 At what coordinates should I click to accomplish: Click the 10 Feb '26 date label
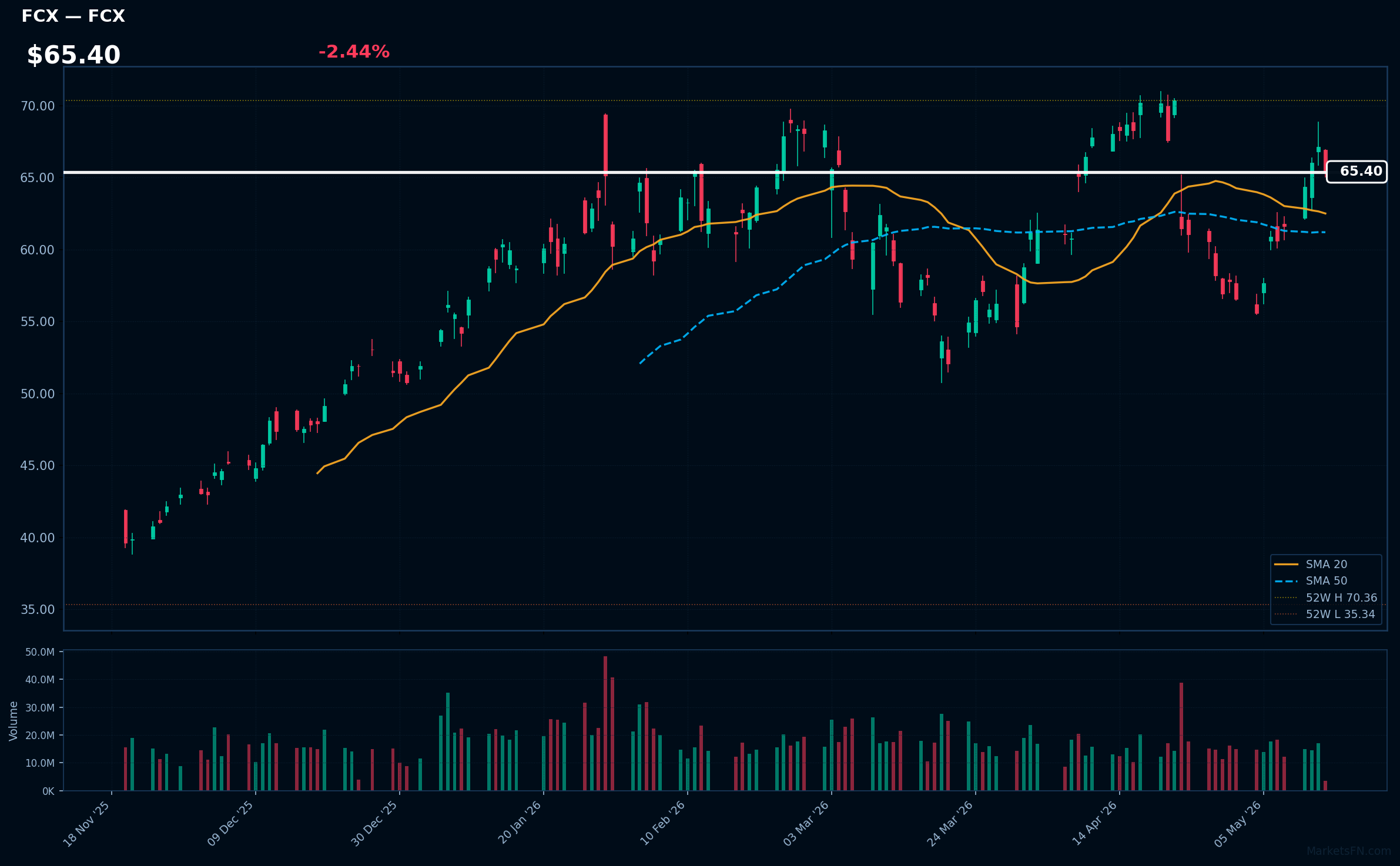tap(662, 824)
